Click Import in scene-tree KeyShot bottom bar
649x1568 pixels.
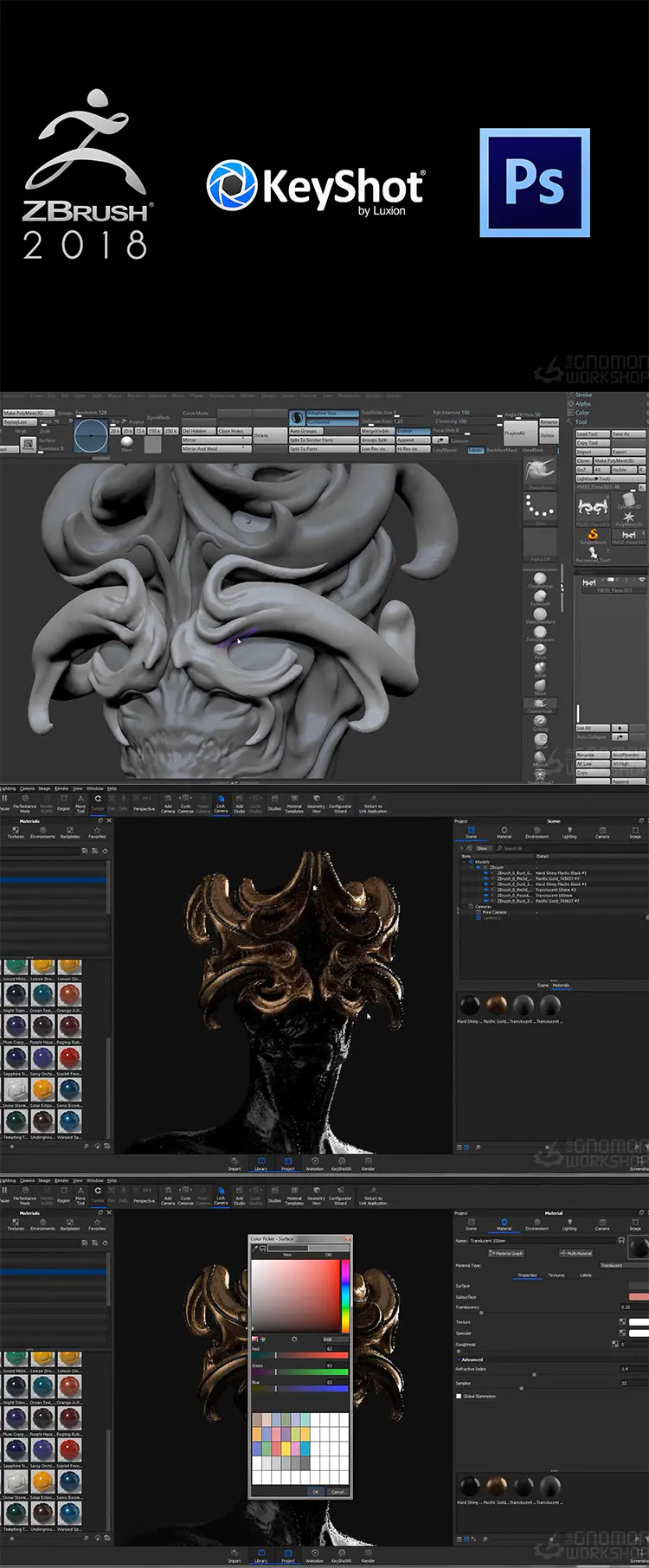(235, 1163)
